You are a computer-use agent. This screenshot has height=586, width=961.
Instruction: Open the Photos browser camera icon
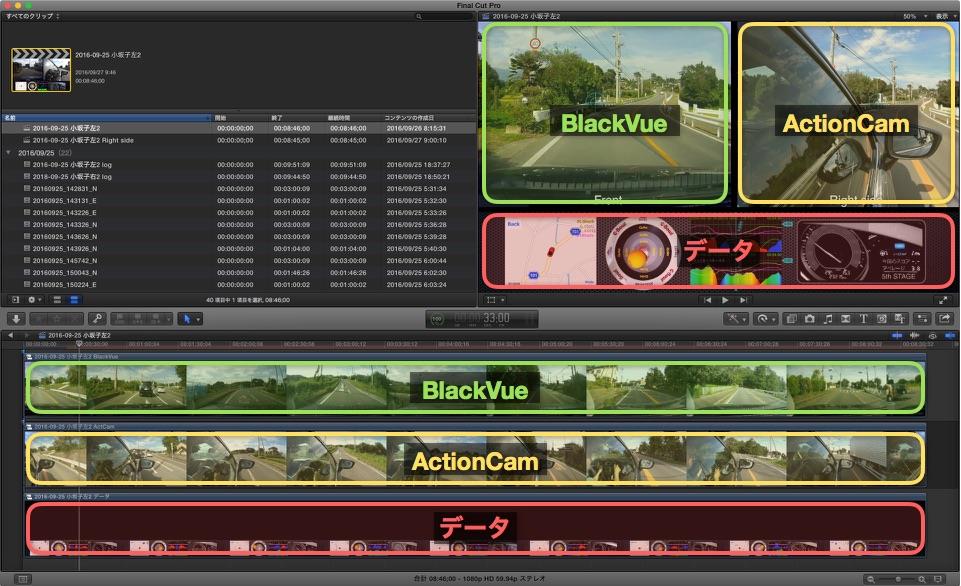click(810, 319)
